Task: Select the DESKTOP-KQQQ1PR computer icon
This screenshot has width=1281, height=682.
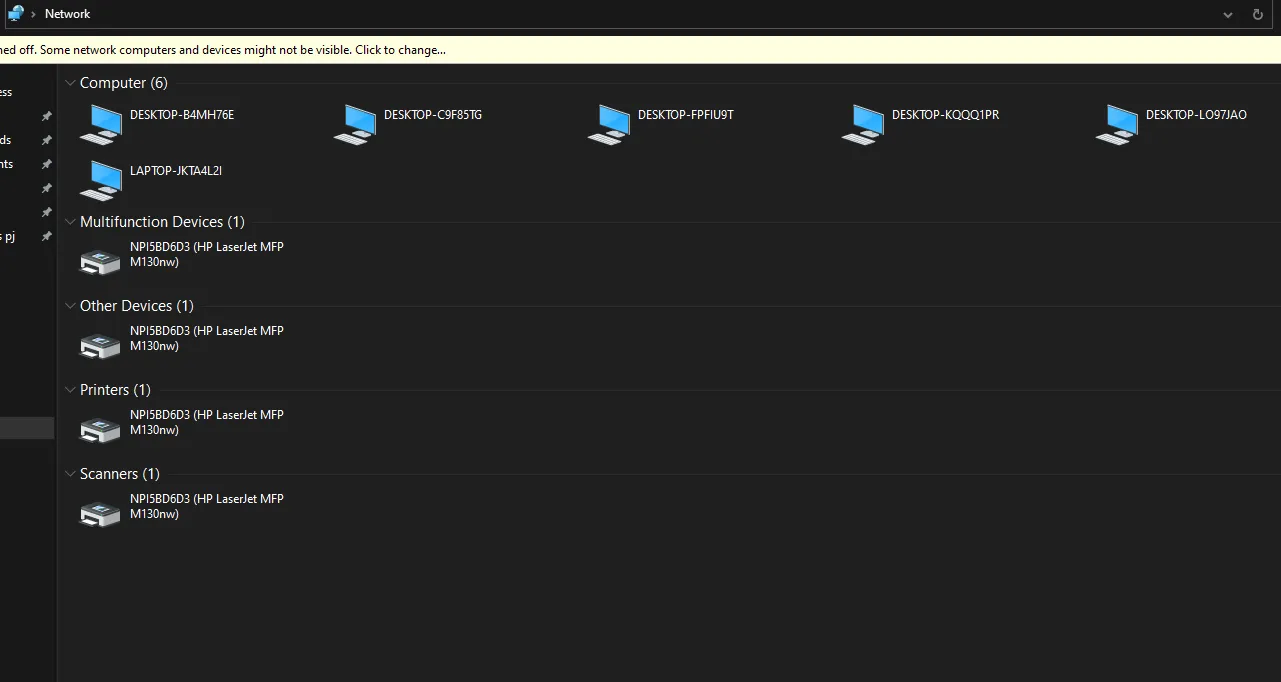Action: point(863,125)
